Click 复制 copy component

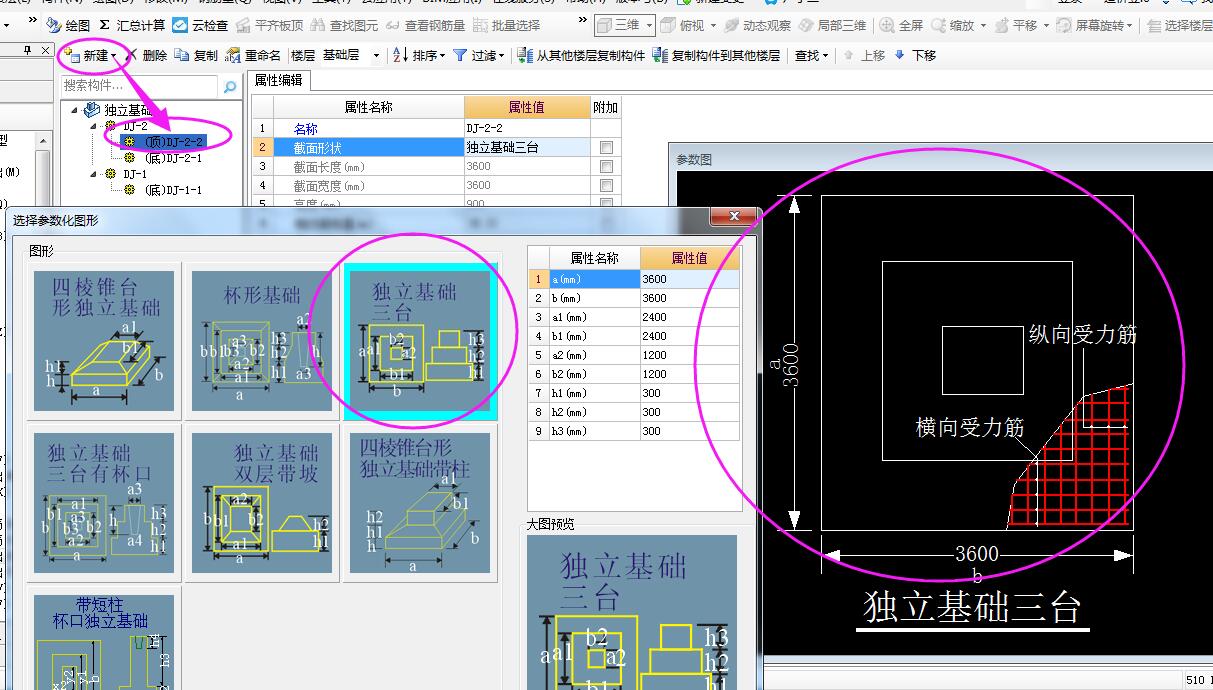click(x=196, y=56)
